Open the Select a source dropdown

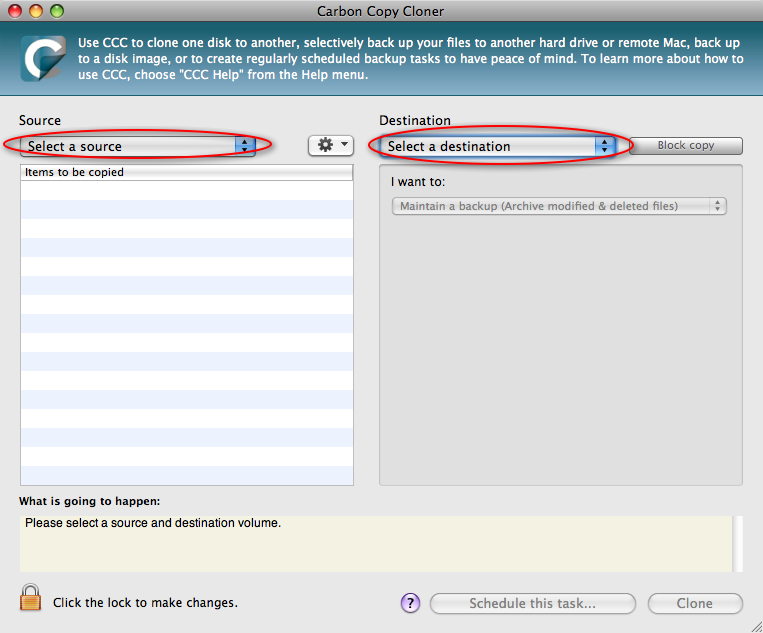138,146
